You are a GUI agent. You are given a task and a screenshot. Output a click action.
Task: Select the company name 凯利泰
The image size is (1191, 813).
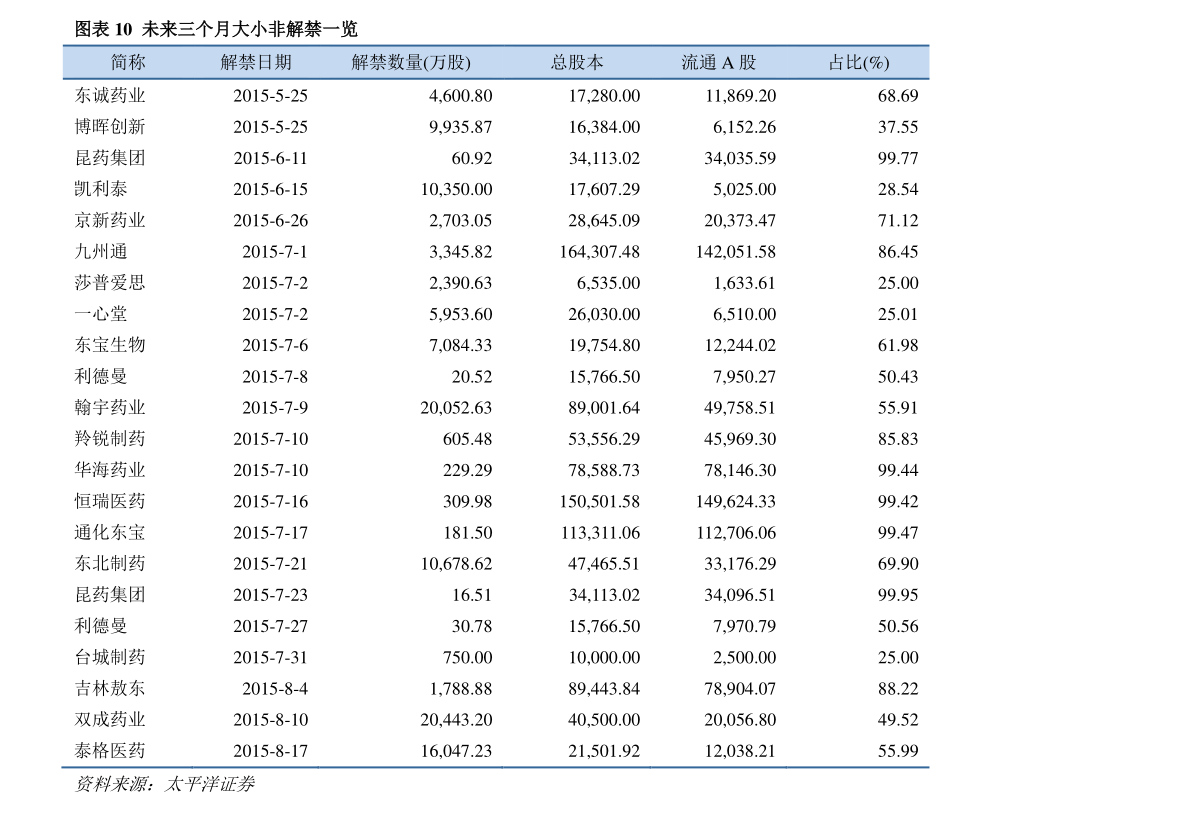[x=101, y=189]
